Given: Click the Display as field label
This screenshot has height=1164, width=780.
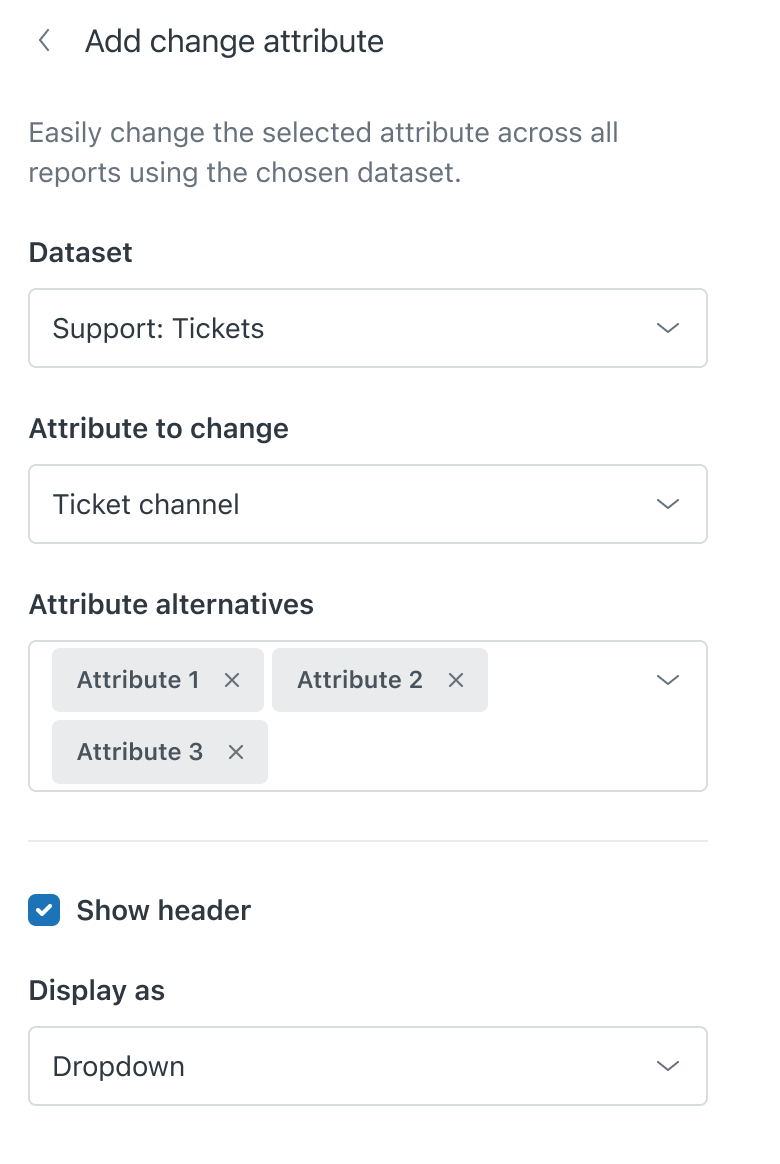Looking at the screenshot, I should click(x=97, y=990).
